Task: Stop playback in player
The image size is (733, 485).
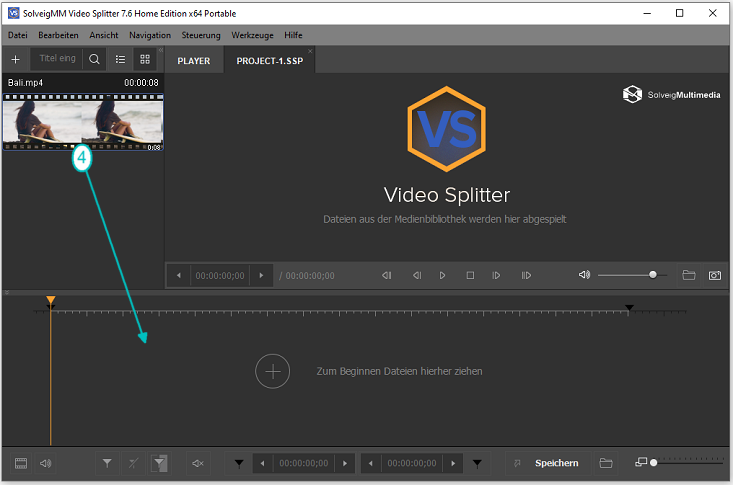Action: [x=470, y=275]
